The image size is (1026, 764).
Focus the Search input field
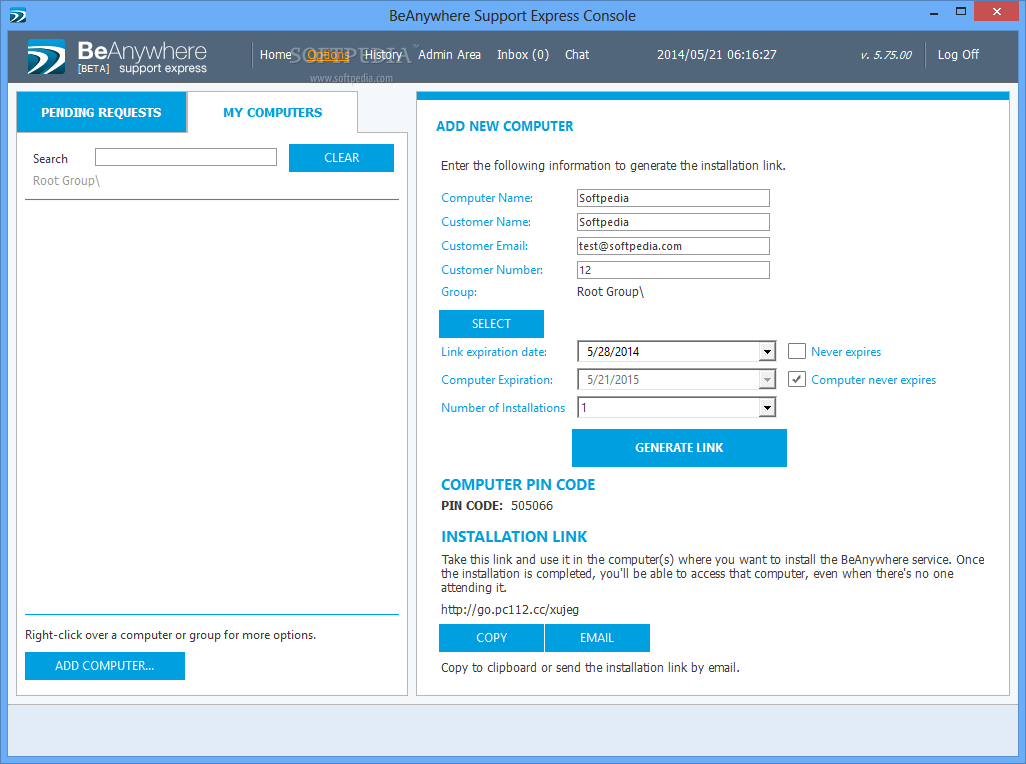click(186, 157)
